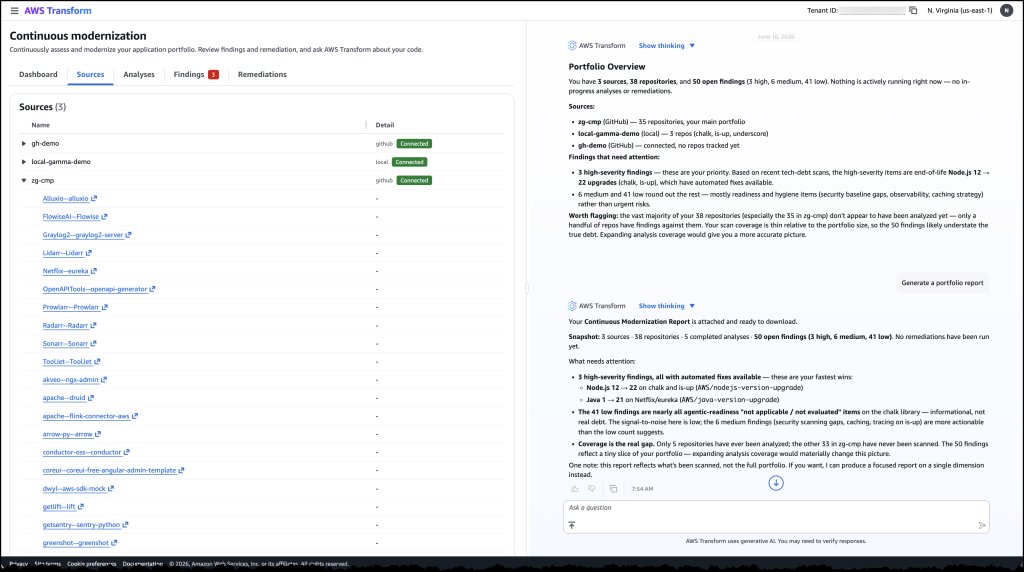Image resolution: width=1024 pixels, height=572 pixels.
Task: Open the user profile avatar
Action: (1006, 10)
